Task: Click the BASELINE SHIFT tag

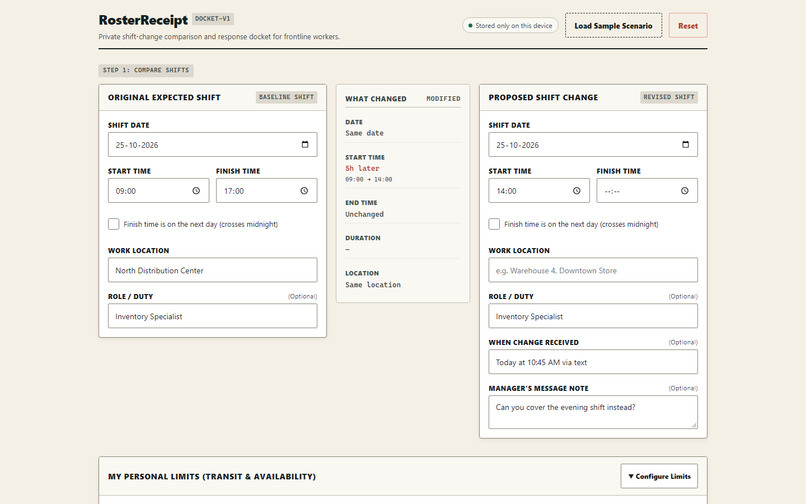Action: click(286, 97)
